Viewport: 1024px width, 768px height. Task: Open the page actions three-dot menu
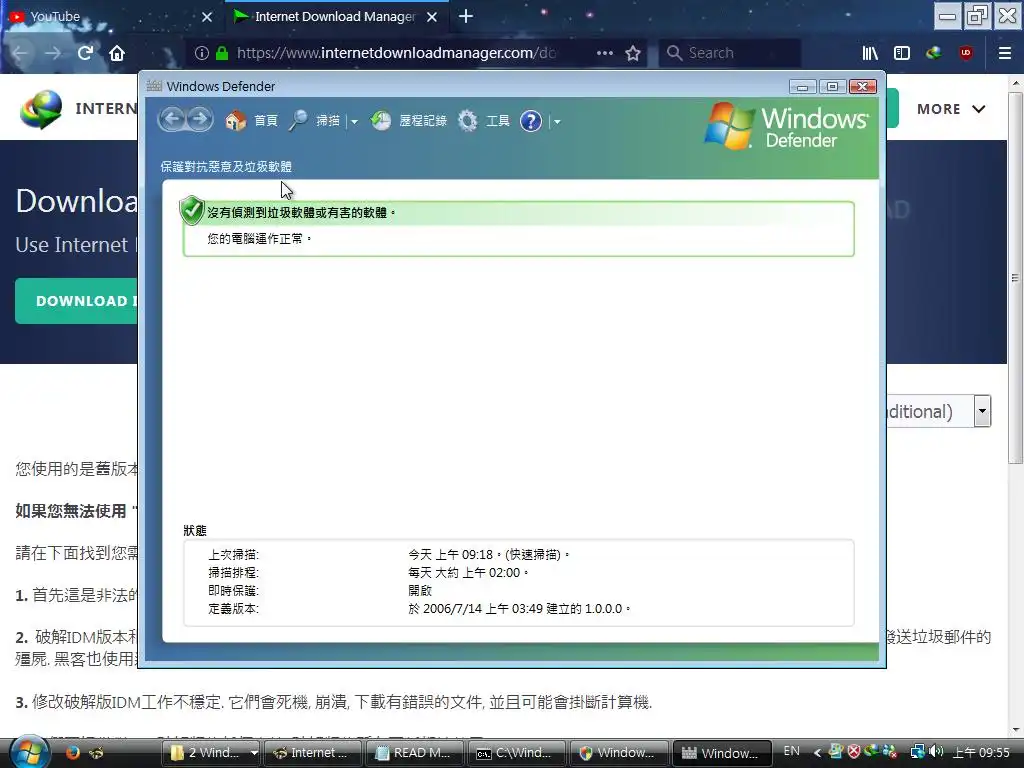click(x=605, y=53)
